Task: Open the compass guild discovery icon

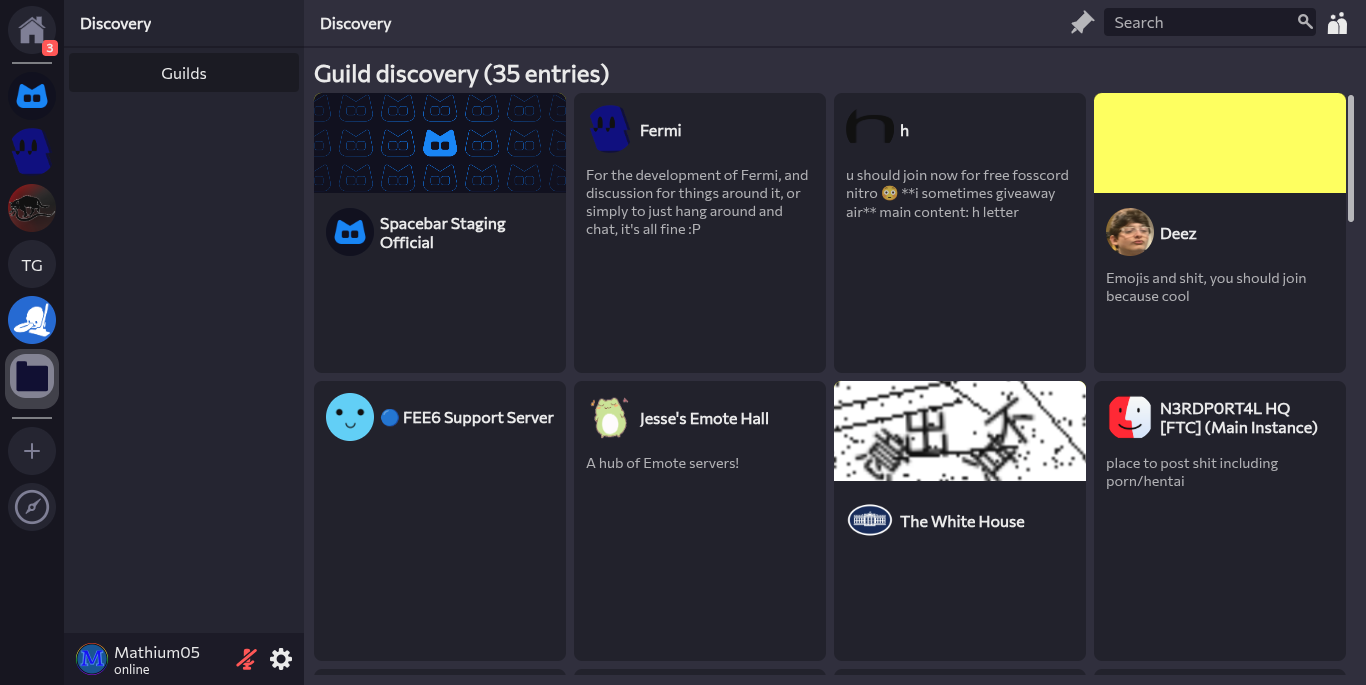Action: [x=32, y=507]
